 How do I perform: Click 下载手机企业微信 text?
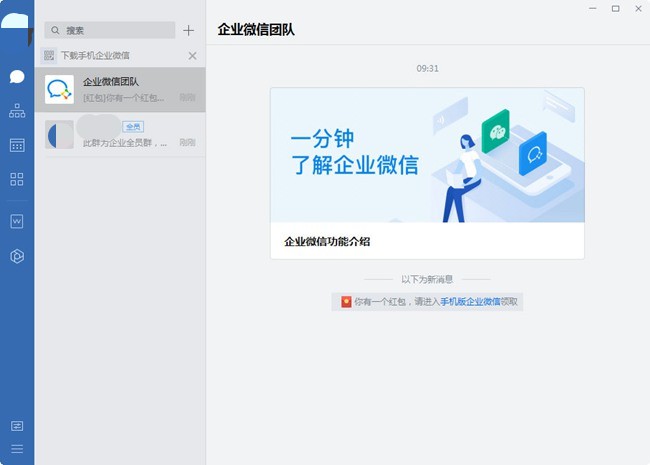pos(95,56)
